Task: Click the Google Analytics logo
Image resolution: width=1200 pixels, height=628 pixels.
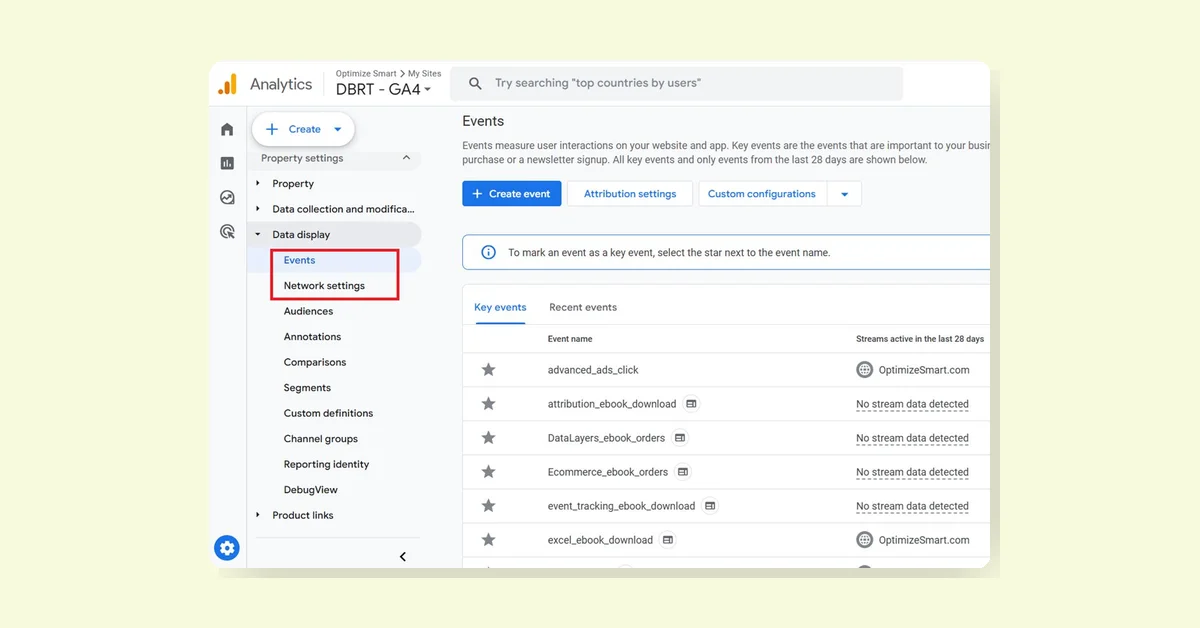Action: point(228,84)
